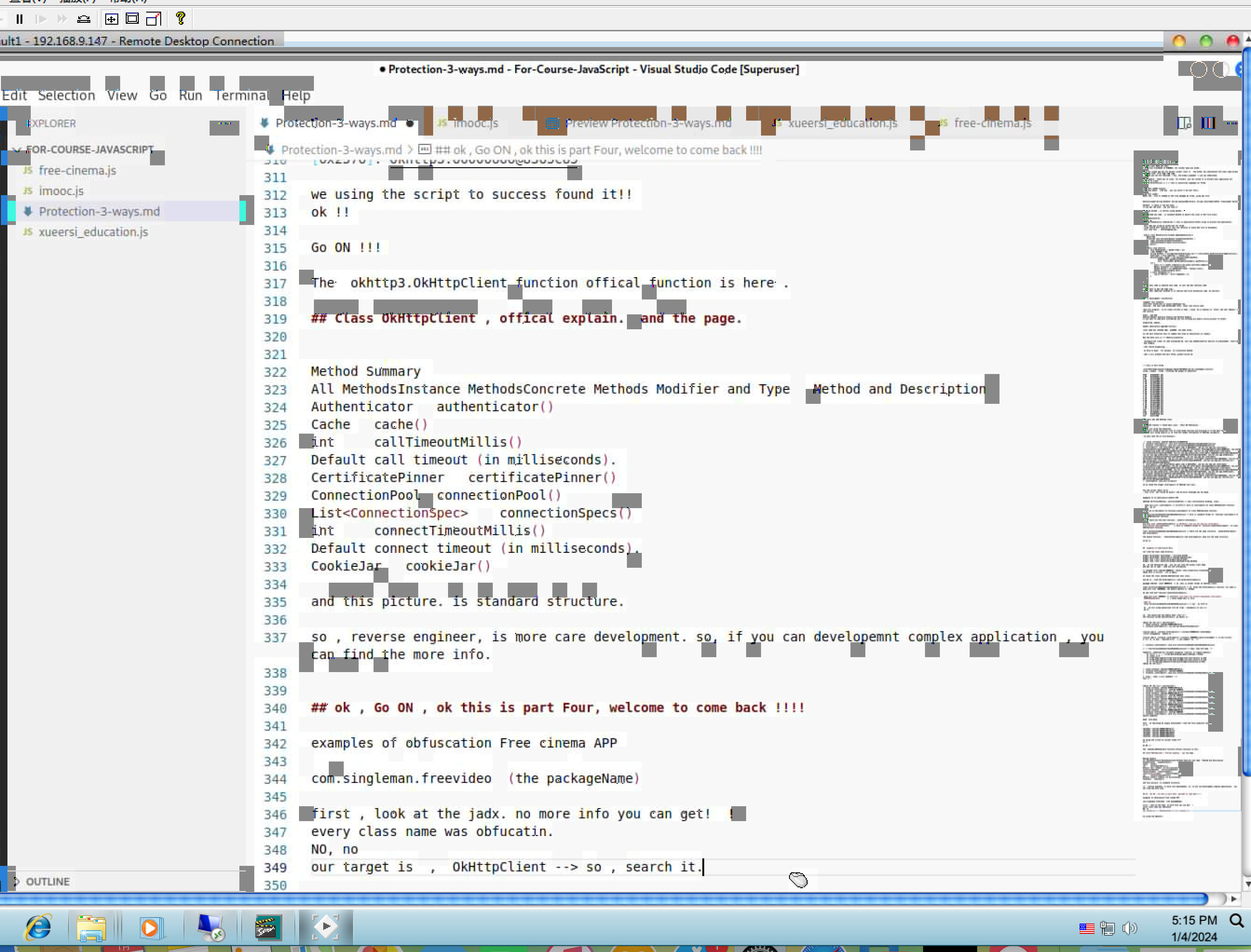This screenshot has height=952, width=1251.
Task: Click the horizontal scrollbar's right arrow
Action: click(x=1233, y=899)
